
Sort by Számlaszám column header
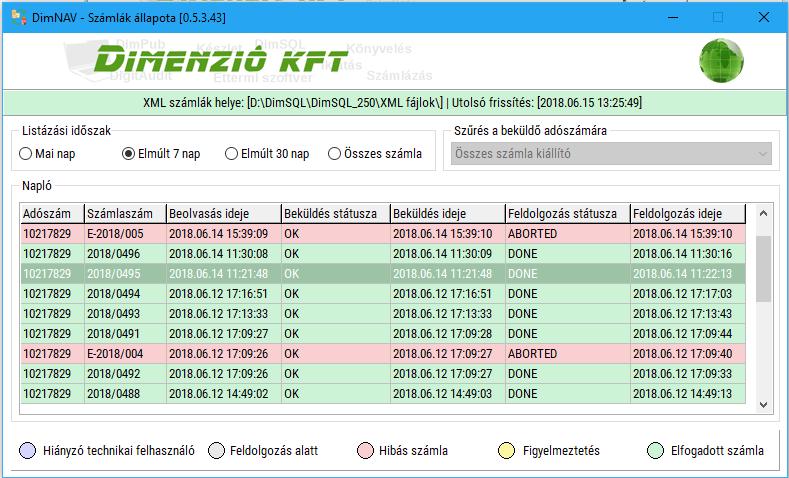pos(125,213)
